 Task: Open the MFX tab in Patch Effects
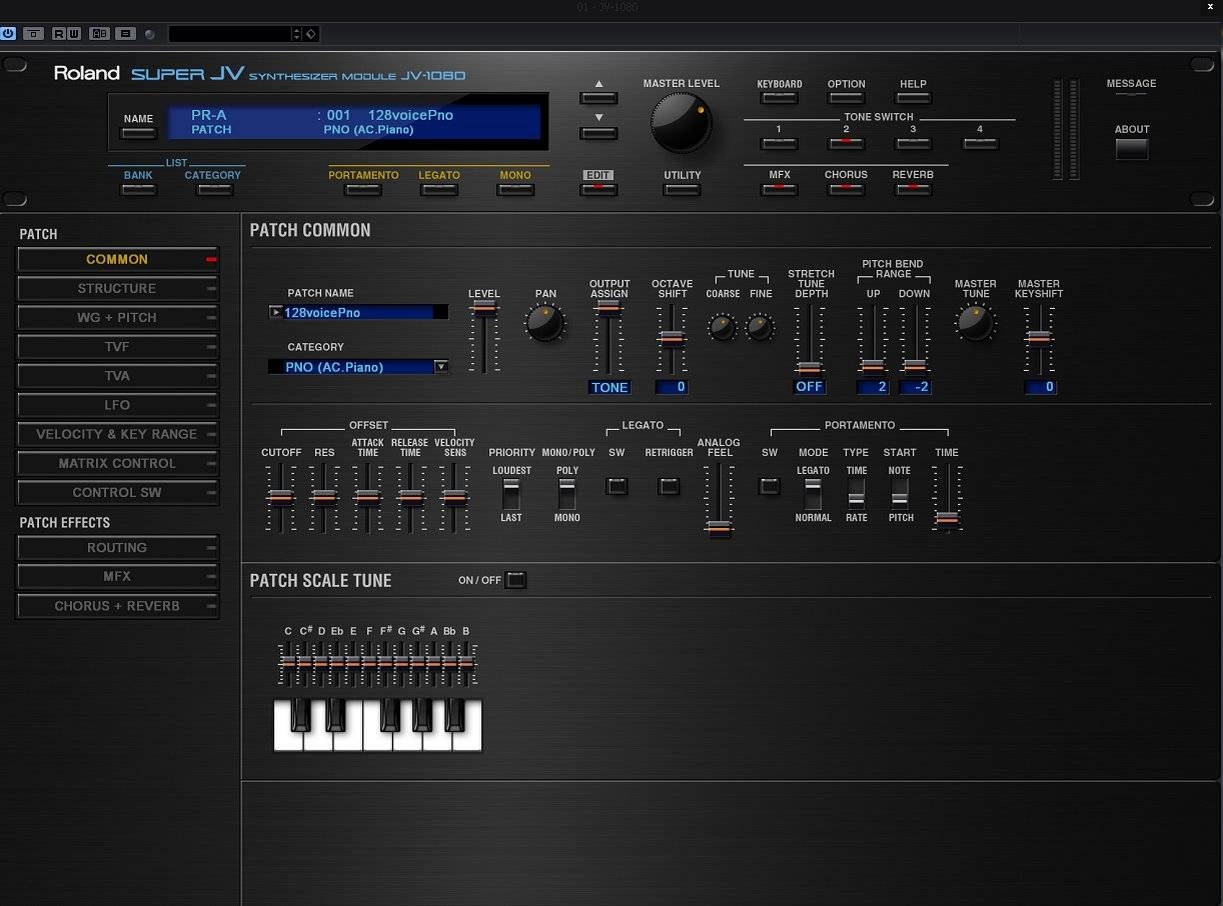[118, 576]
